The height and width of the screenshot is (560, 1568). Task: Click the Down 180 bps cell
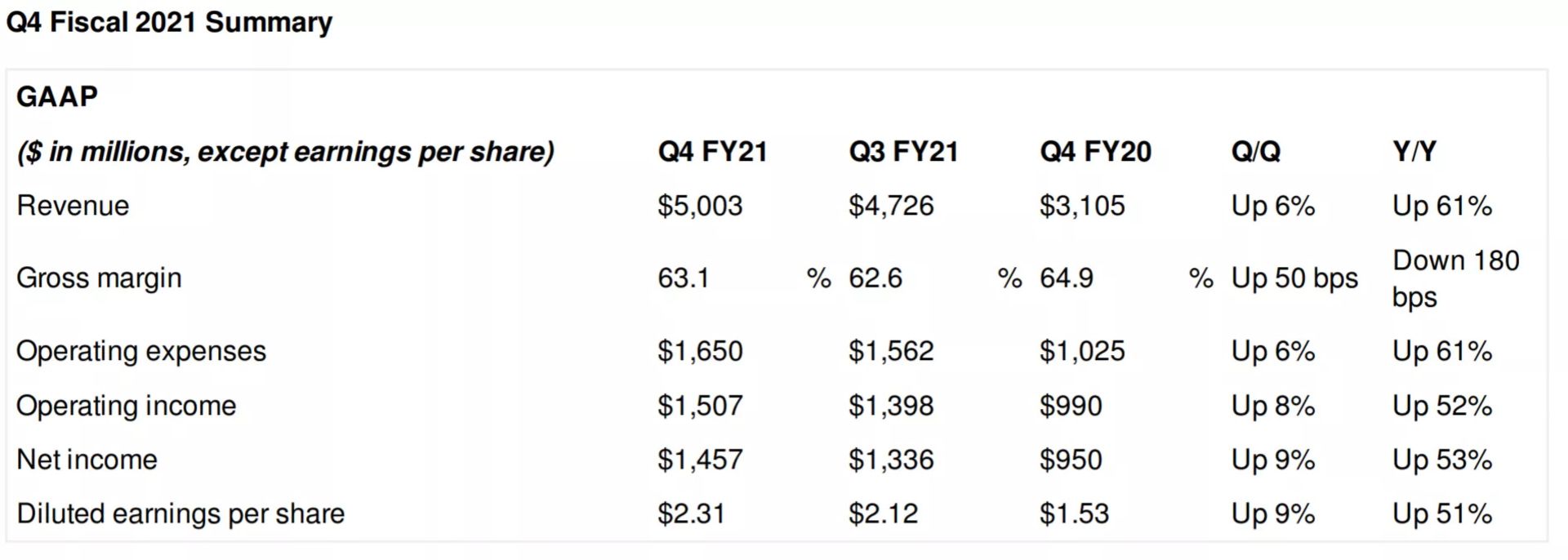(1455, 278)
